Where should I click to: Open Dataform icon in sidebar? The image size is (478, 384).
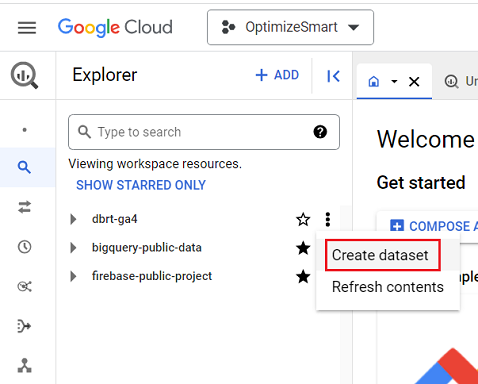(x=24, y=326)
